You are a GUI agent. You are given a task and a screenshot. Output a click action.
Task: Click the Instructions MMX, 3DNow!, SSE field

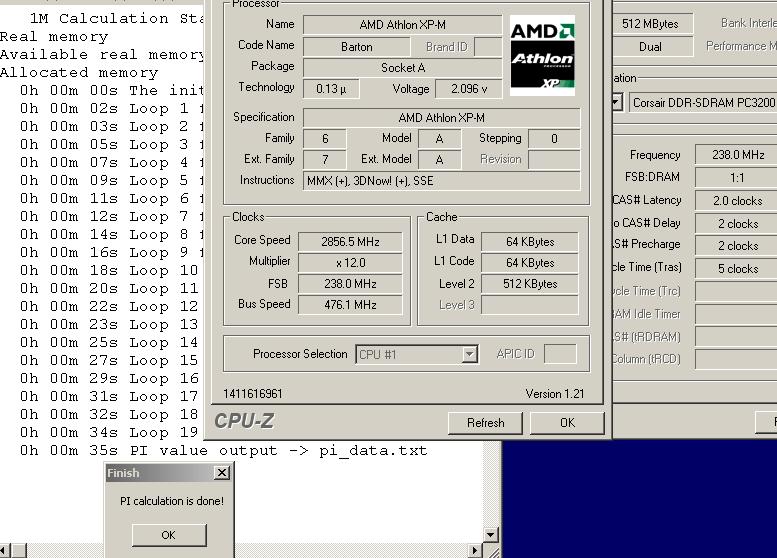click(442, 181)
